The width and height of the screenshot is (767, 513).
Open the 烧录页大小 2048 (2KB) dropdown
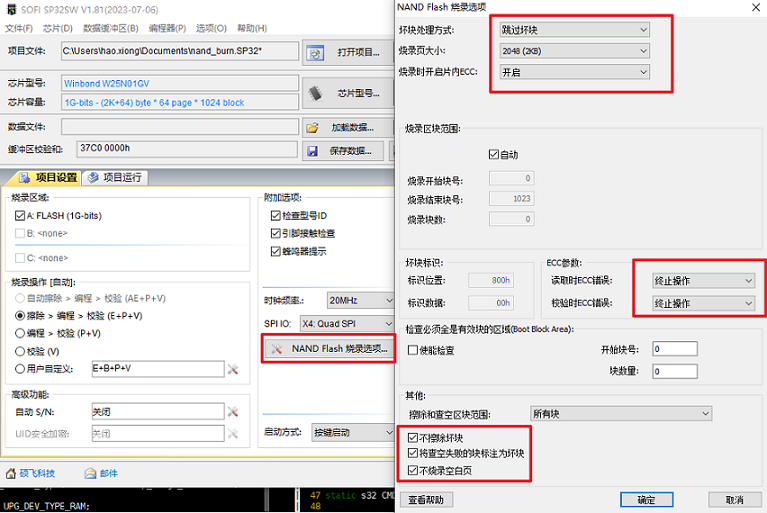click(x=574, y=51)
